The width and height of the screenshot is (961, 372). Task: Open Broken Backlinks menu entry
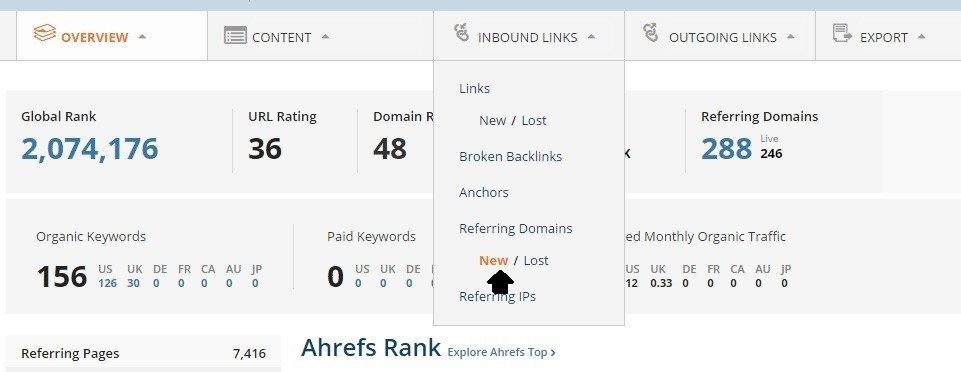click(511, 156)
